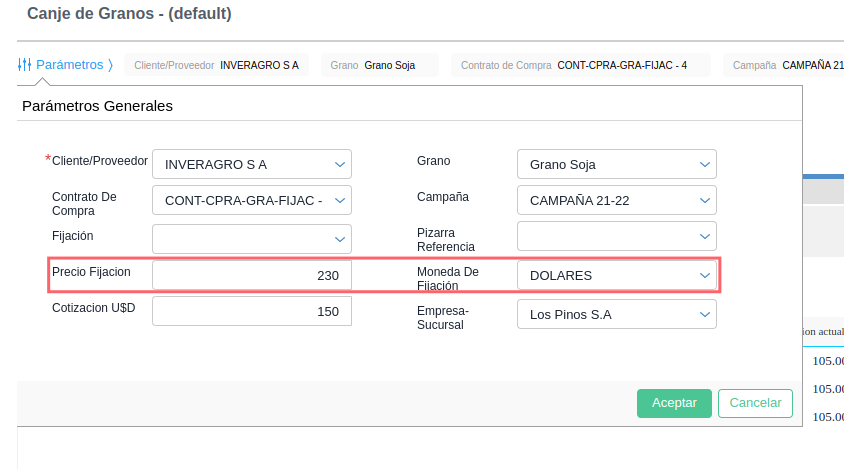Click the Parámetros Generales panel title
This screenshot has height=469, width=844.
pos(97,105)
